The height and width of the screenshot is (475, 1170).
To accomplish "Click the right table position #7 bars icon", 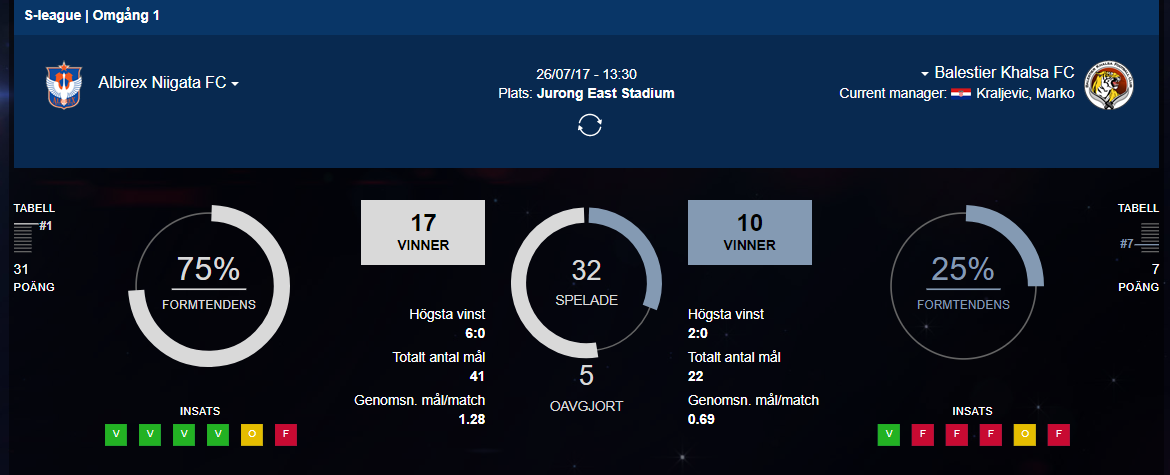I will click(x=1149, y=237).
